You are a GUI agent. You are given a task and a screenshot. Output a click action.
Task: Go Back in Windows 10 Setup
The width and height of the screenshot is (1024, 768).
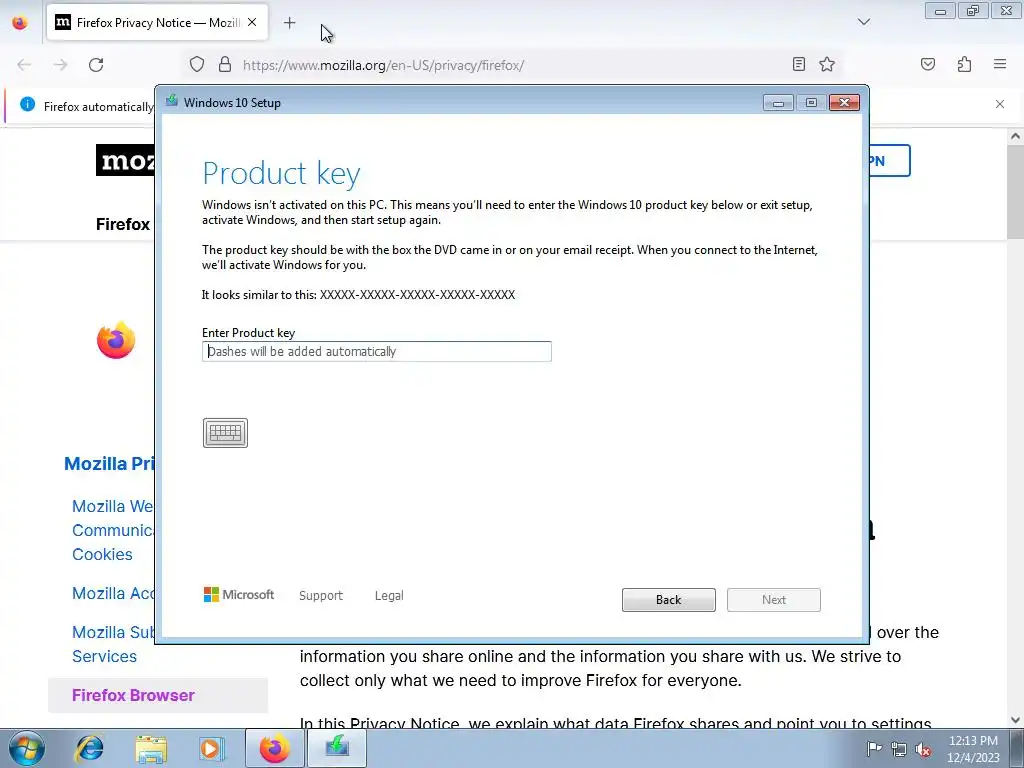click(x=669, y=600)
